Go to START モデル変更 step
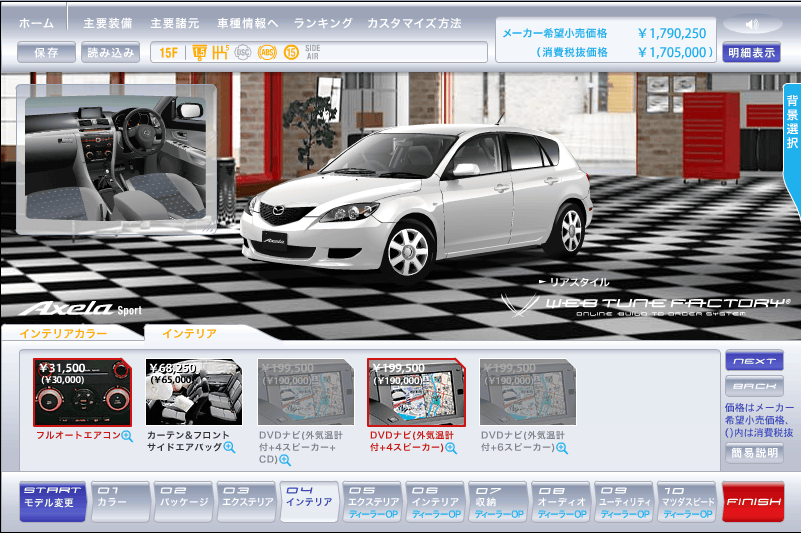This screenshot has height=533, width=801. 53,502
